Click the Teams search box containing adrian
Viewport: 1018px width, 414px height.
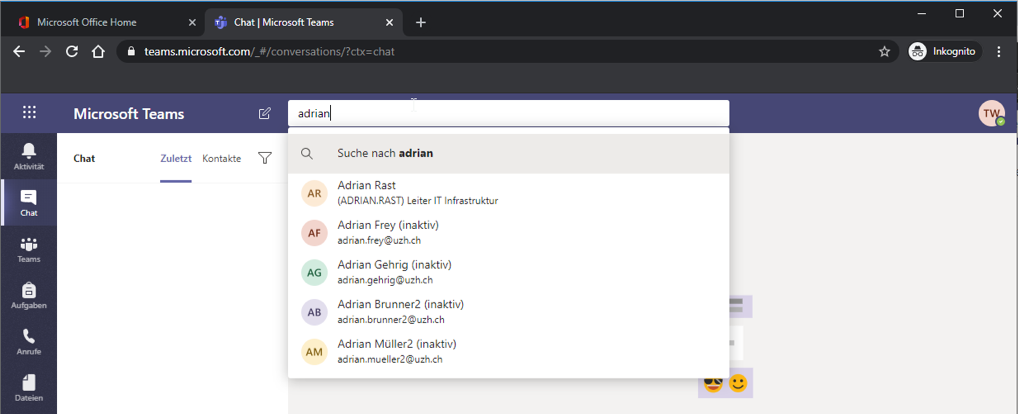pos(508,114)
